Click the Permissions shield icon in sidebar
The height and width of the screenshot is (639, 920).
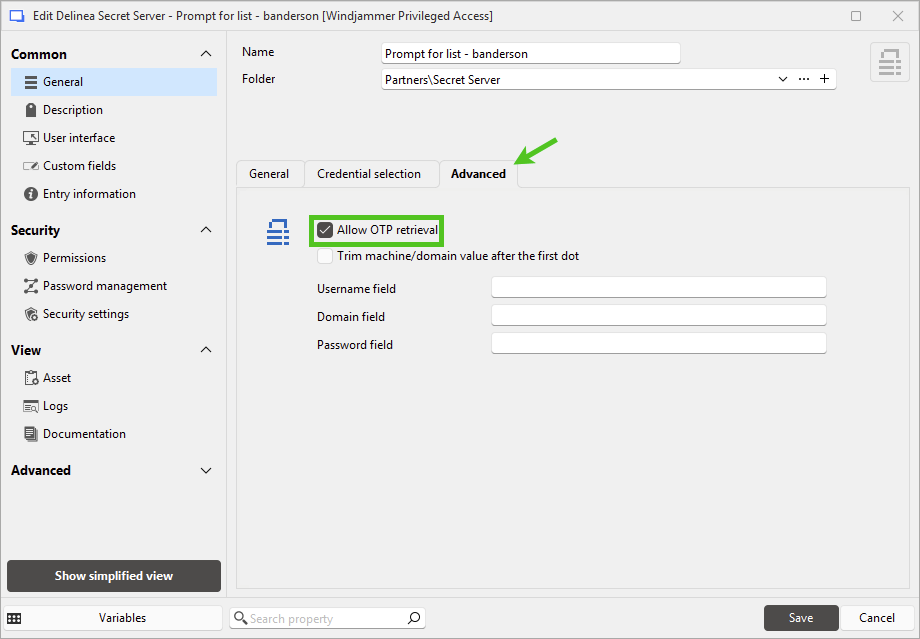point(31,258)
